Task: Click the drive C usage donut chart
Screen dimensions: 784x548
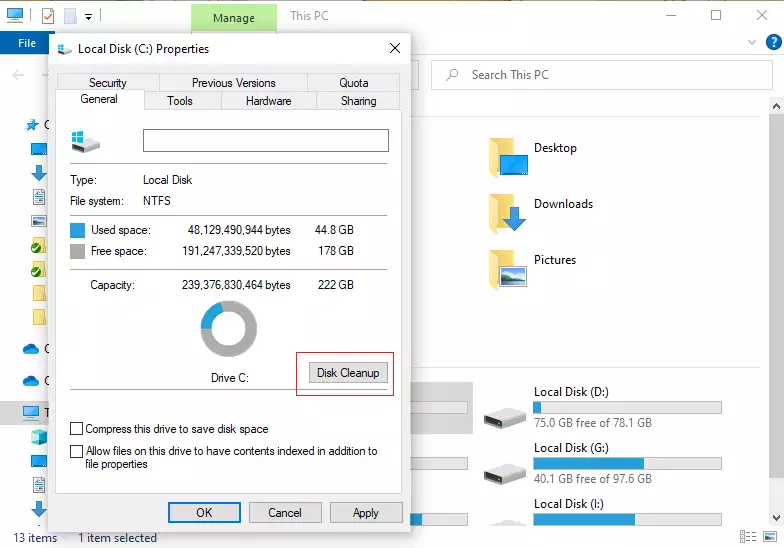Action: (x=228, y=328)
